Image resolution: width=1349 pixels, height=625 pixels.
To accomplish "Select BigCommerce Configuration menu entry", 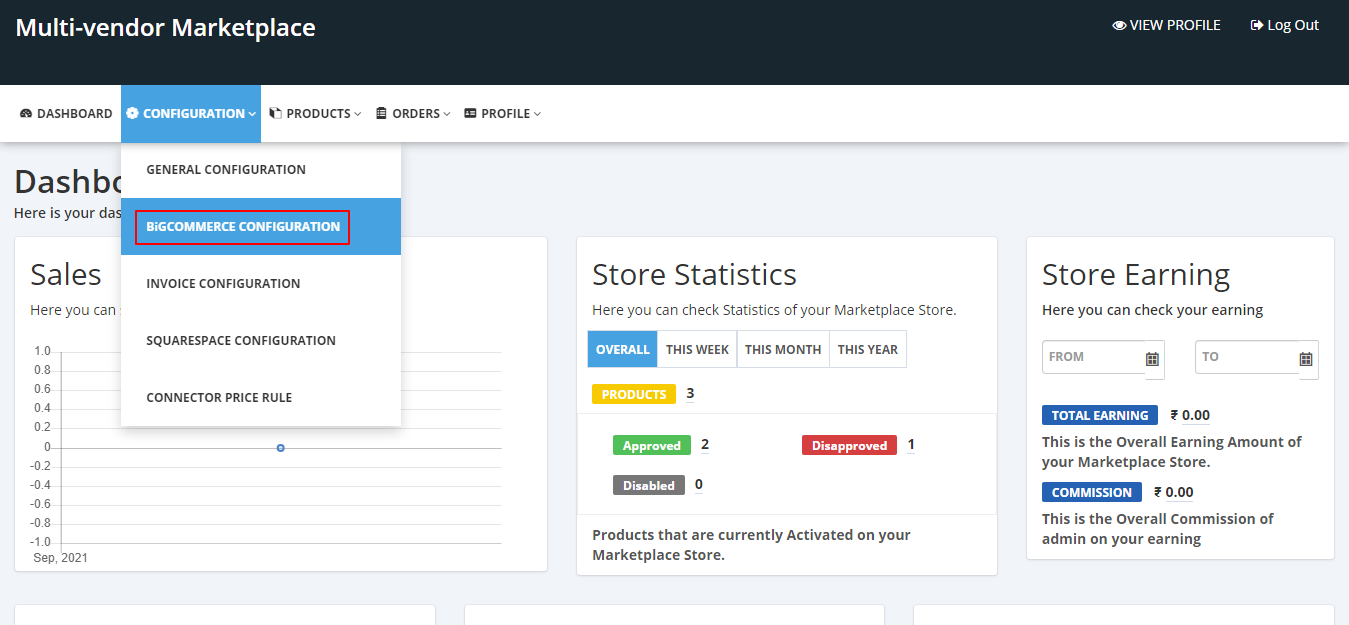I will (261, 226).
